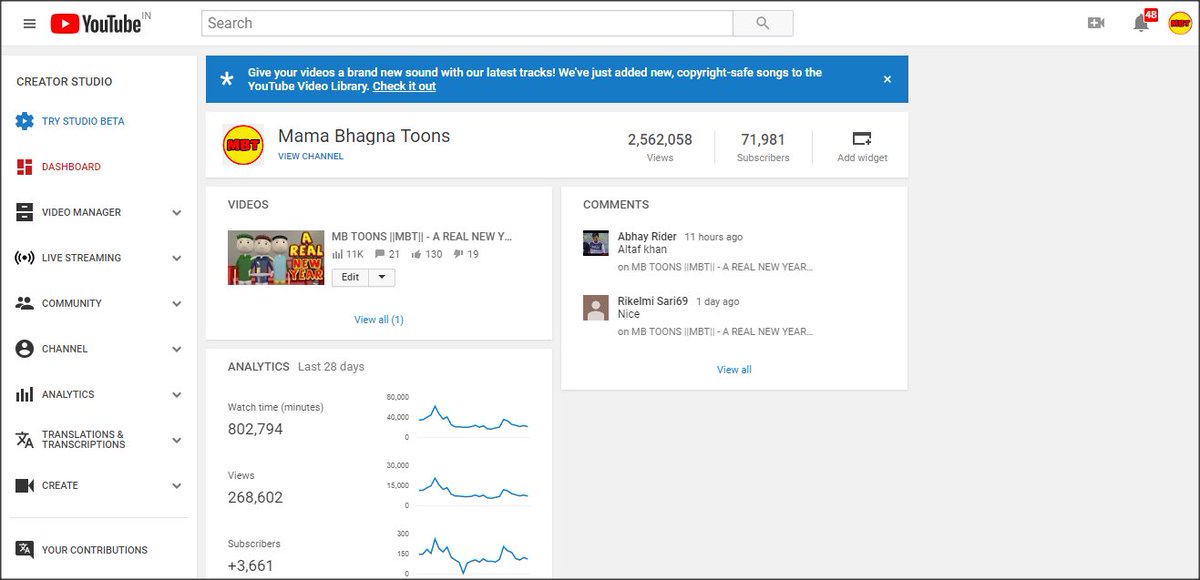The height and width of the screenshot is (580, 1200).
Task: Expand the Live Streaming section
Action: point(177,258)
